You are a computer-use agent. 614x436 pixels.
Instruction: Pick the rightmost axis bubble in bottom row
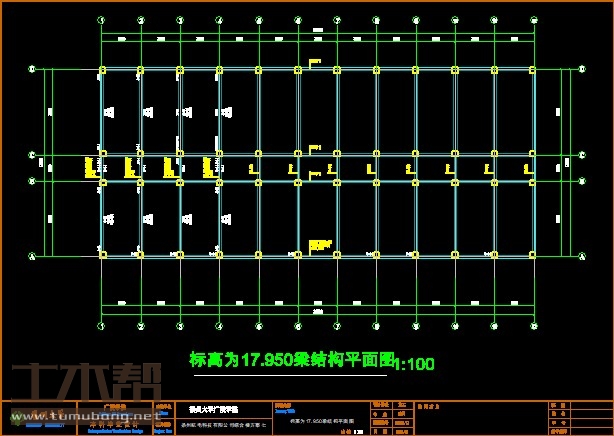point(532,325)
